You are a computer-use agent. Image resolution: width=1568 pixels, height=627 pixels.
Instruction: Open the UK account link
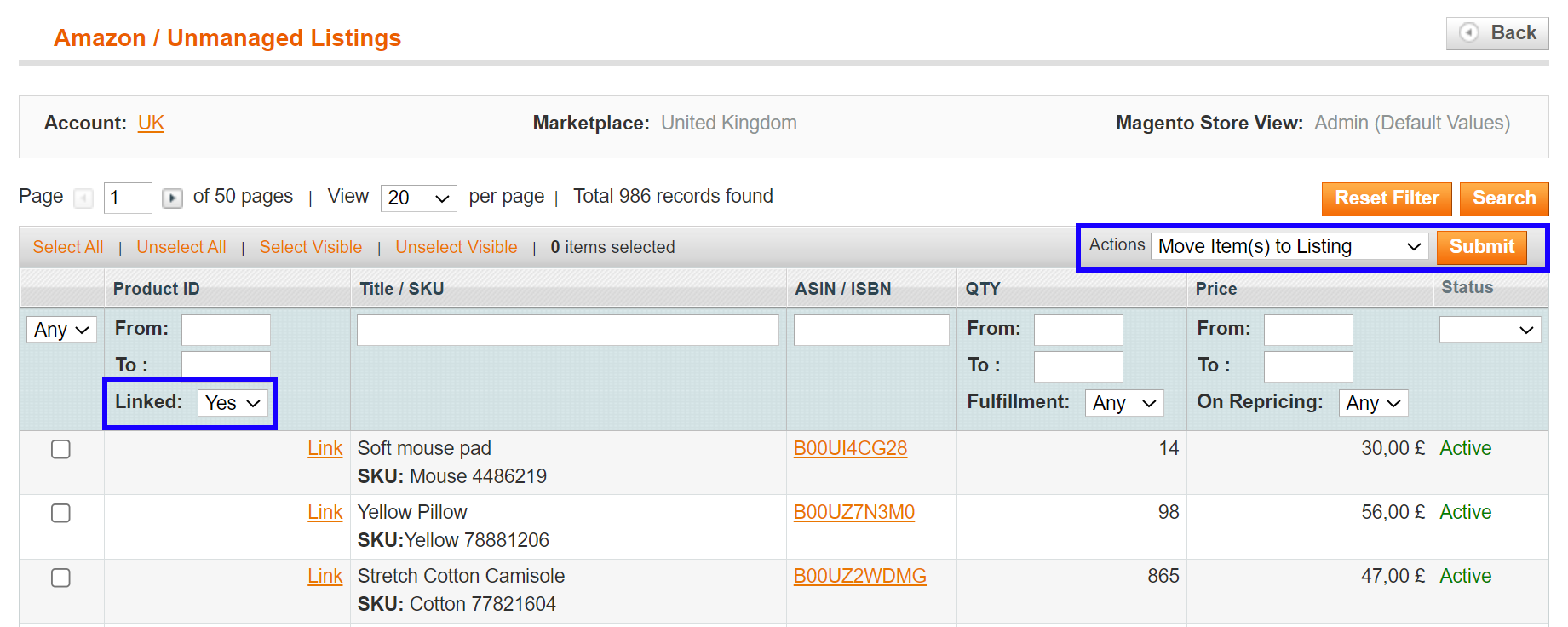pyautogui.click(x=151, y=123)
